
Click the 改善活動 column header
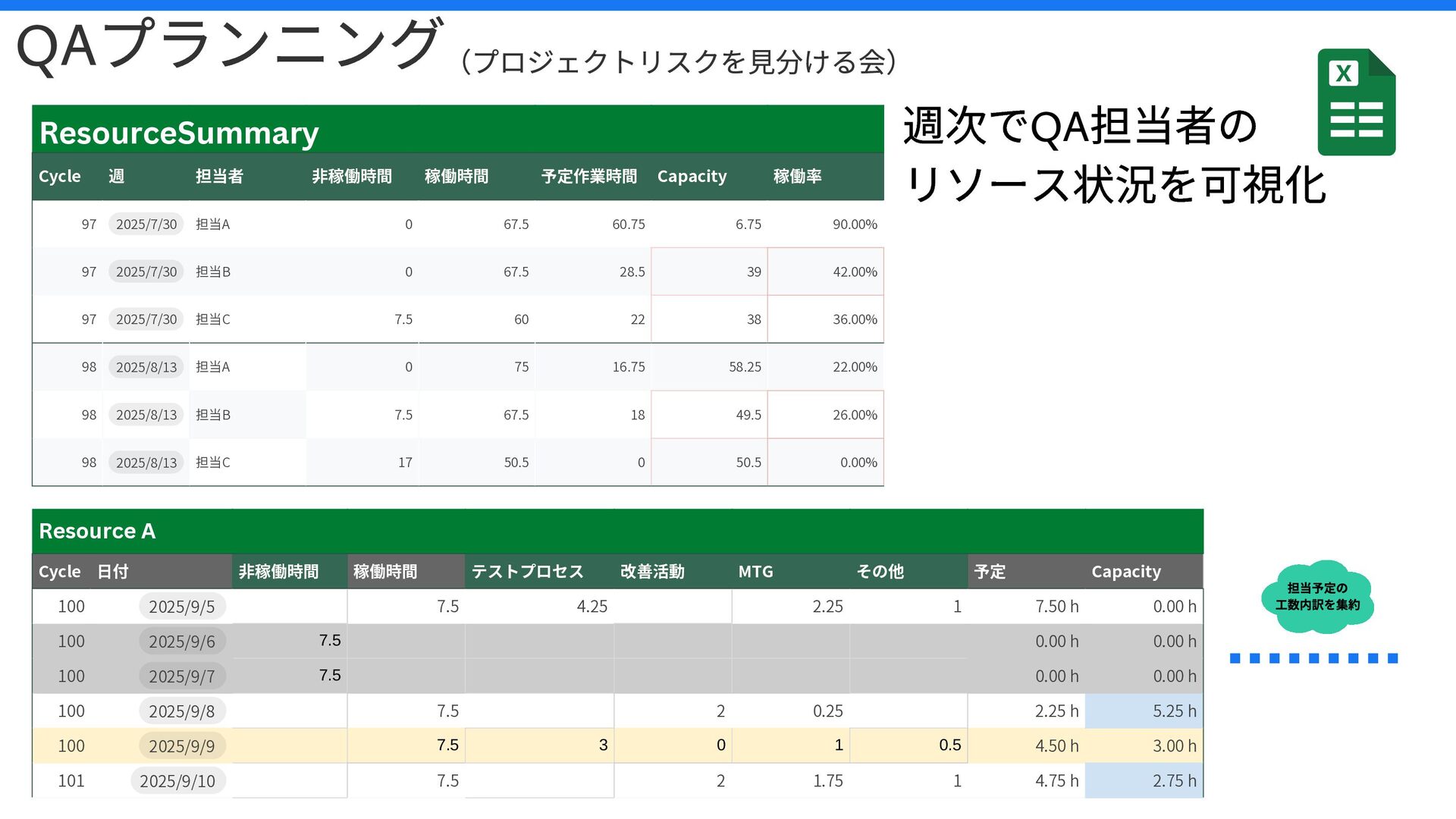(652, 572)
